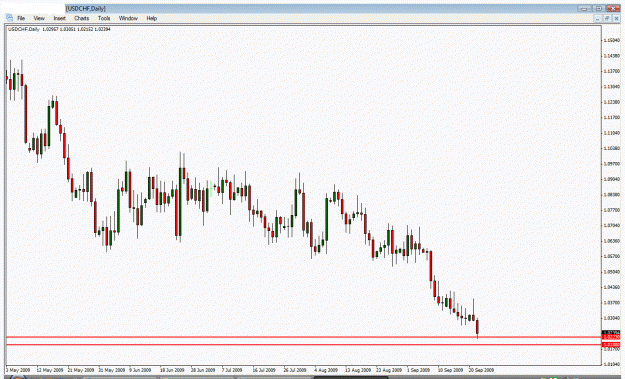Click the 1.03040 price axis label
Screen dimensions: 625x379
pos(611,318)
